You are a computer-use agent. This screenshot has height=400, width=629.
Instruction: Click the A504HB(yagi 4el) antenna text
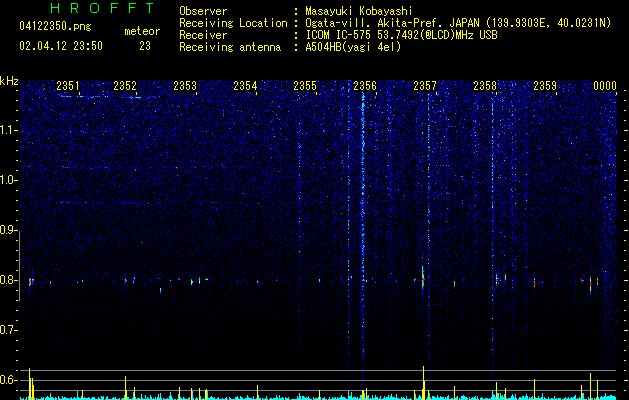pos(353,47)
